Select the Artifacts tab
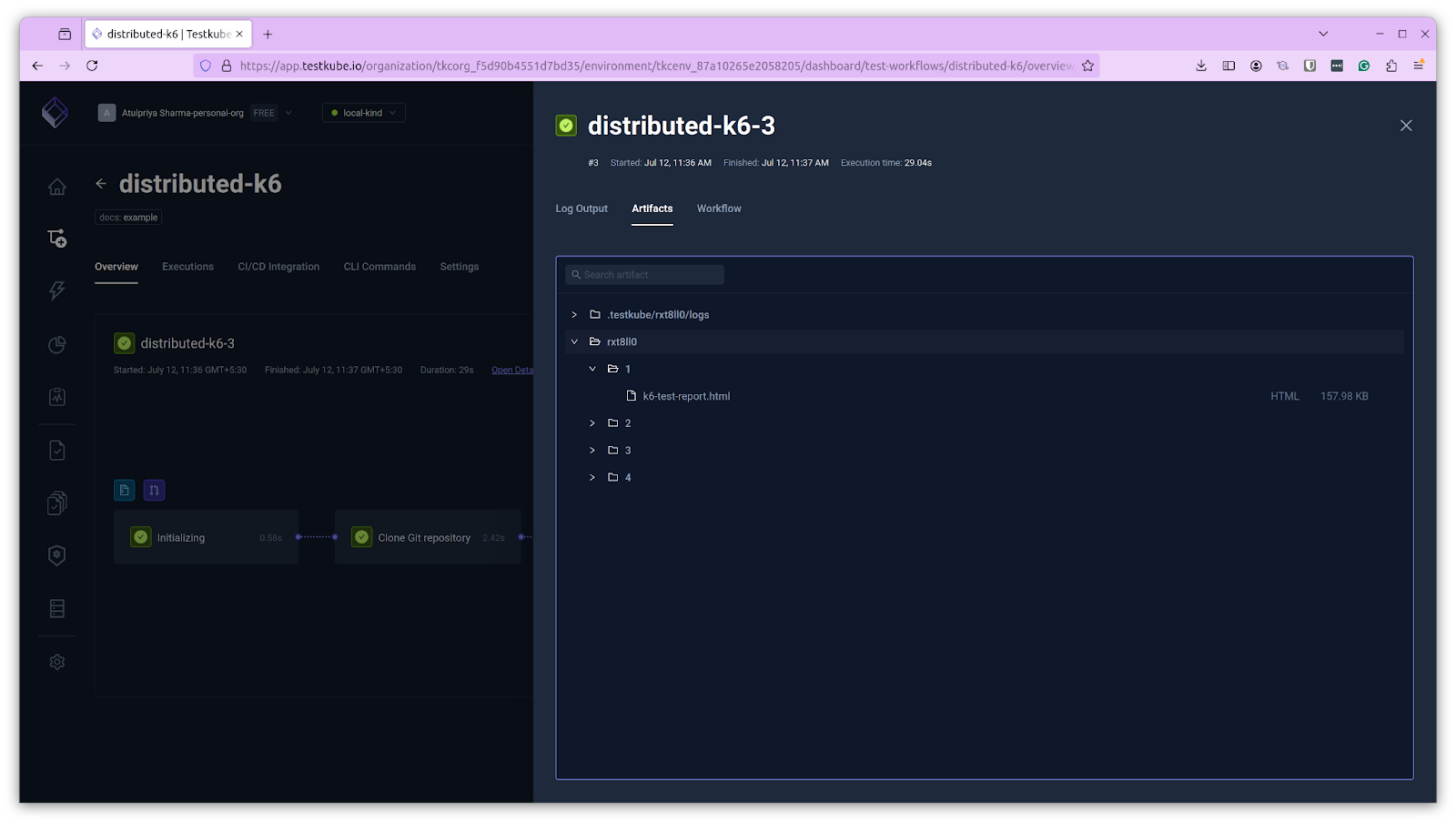1456x824 pixels. click(652, 209)
